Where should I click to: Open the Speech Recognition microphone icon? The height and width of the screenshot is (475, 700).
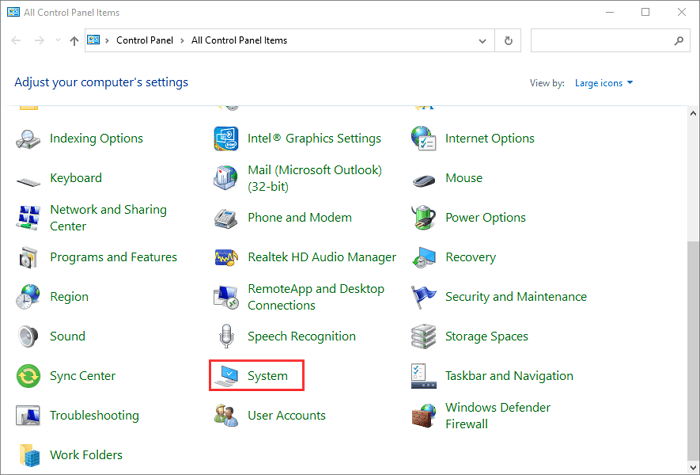[x=226, y=336]
